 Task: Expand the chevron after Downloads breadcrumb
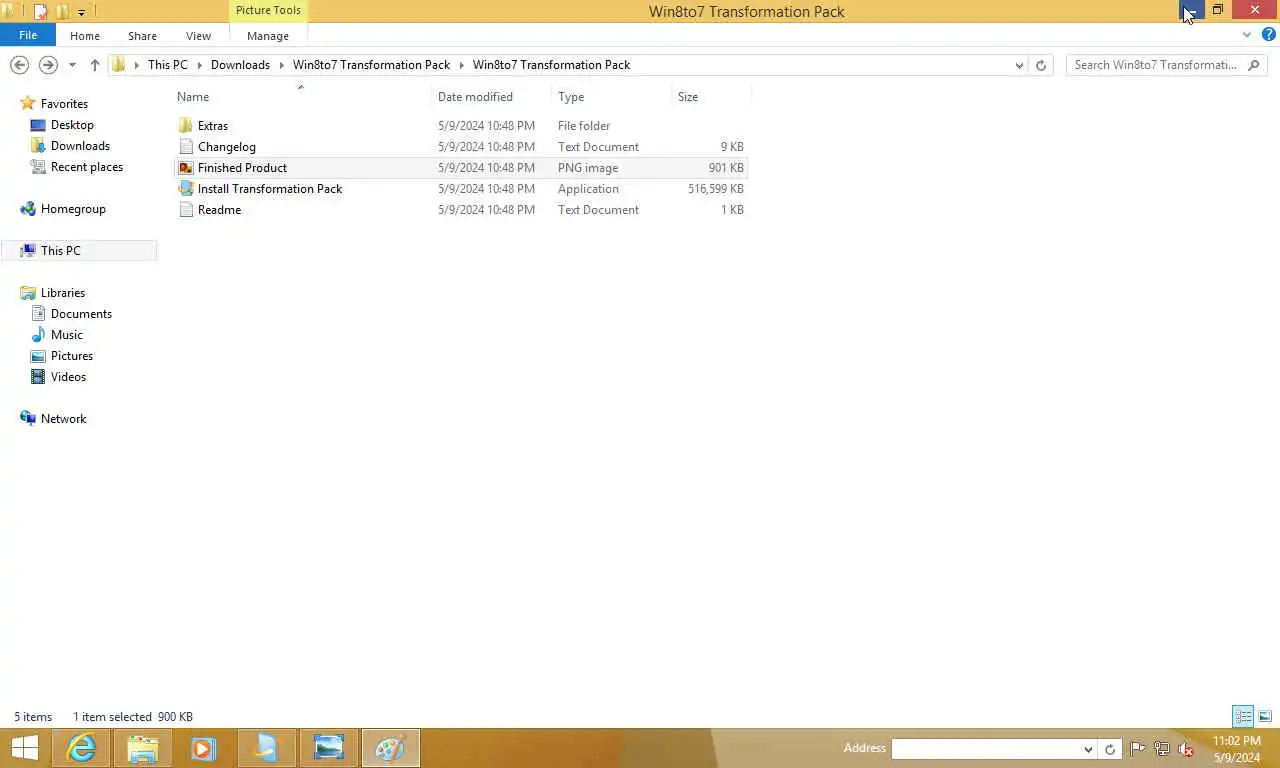click(x=281, y=65)
